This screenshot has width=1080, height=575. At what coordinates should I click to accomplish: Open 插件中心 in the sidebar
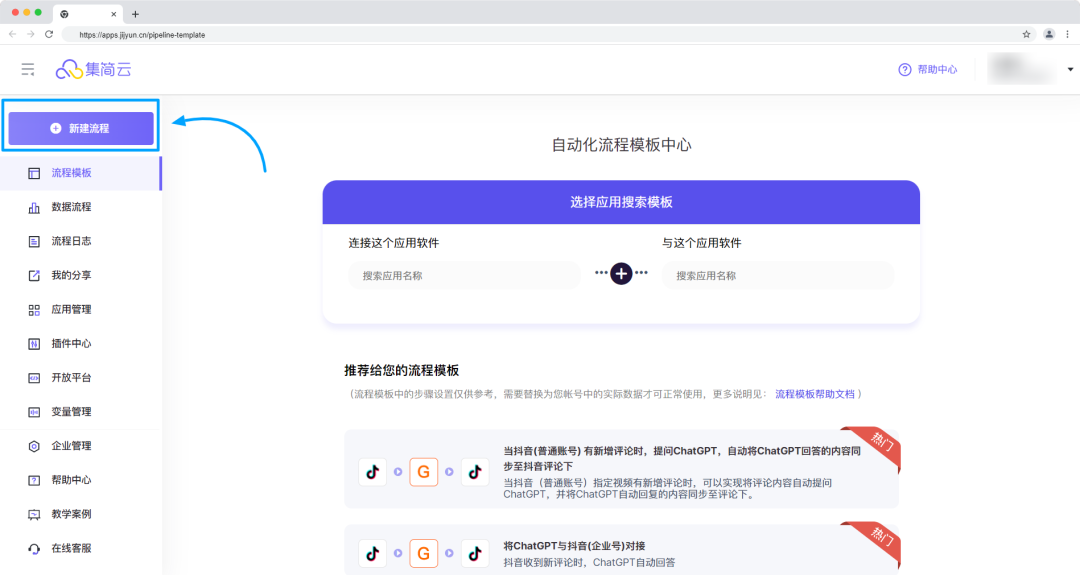coord(71,343)
